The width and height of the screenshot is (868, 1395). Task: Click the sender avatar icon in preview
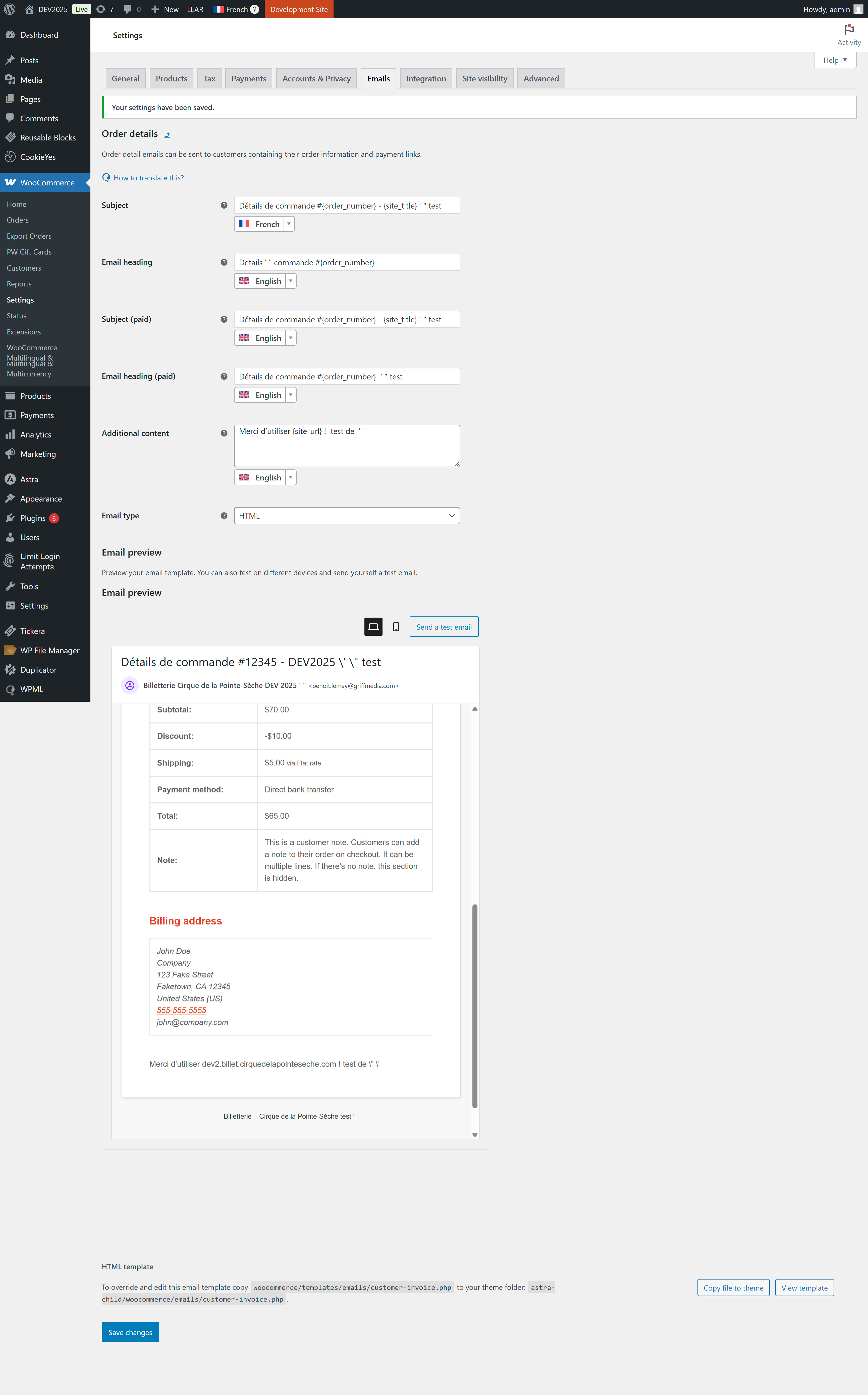point(130,685)
